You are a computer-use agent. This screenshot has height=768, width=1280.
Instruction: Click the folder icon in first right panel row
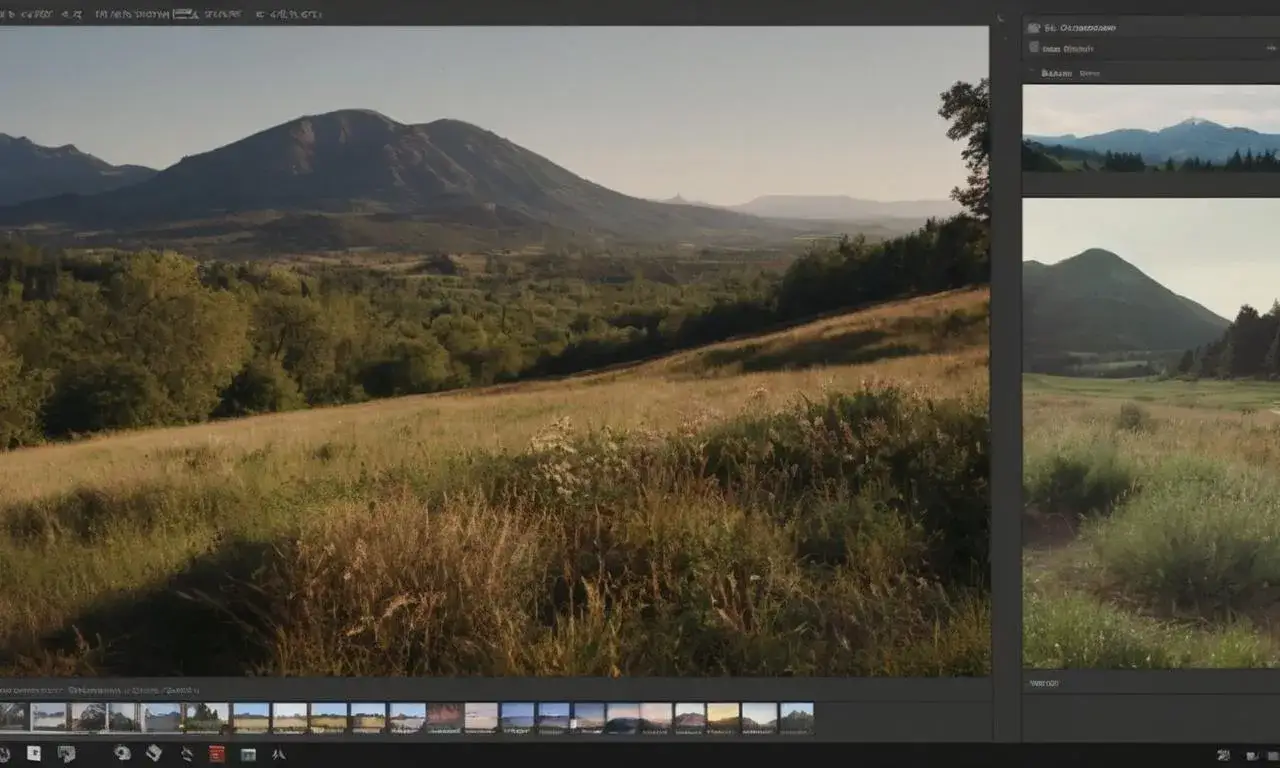coord(1035,28)
